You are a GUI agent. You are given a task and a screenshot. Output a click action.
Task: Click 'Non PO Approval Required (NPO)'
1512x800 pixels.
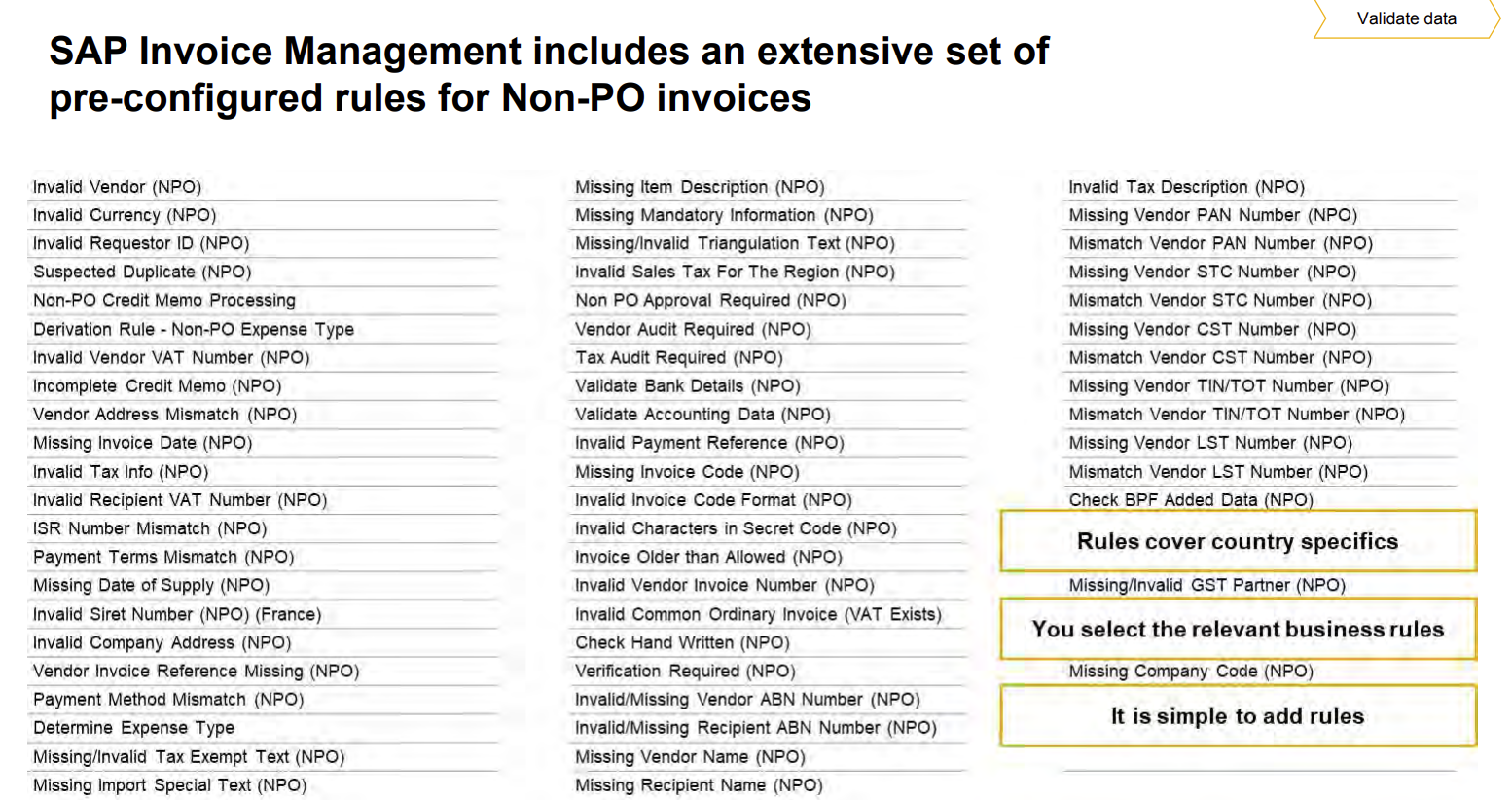pyautogui.click(x=710, y=300)
